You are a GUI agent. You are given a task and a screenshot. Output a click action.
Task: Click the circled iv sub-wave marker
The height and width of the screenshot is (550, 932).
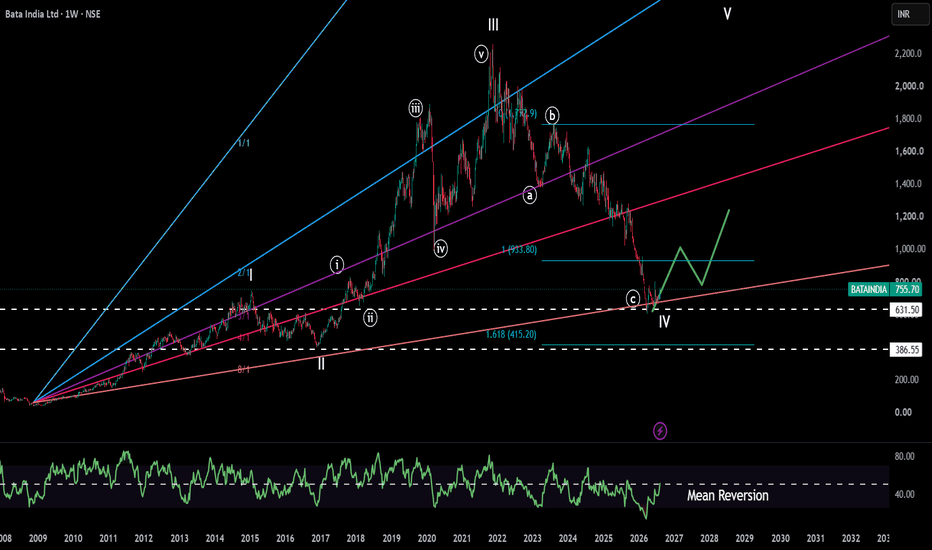pos(440,249)
